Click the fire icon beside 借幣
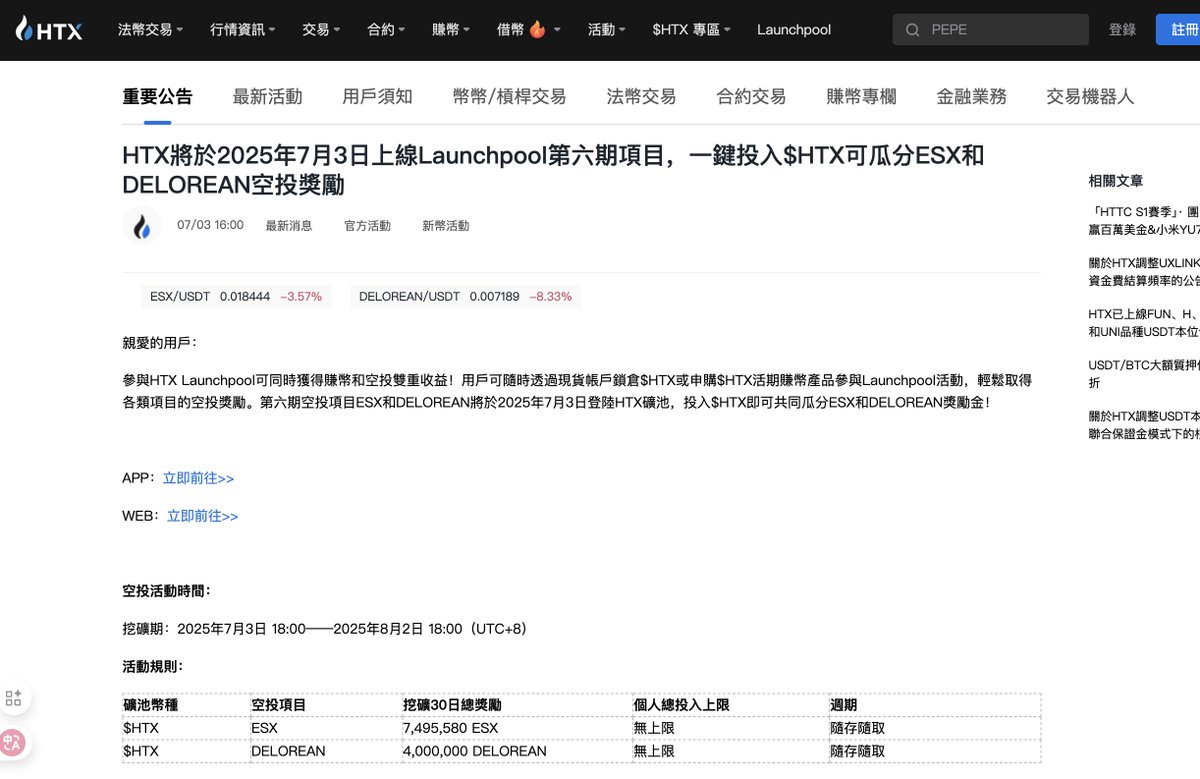 538,30
